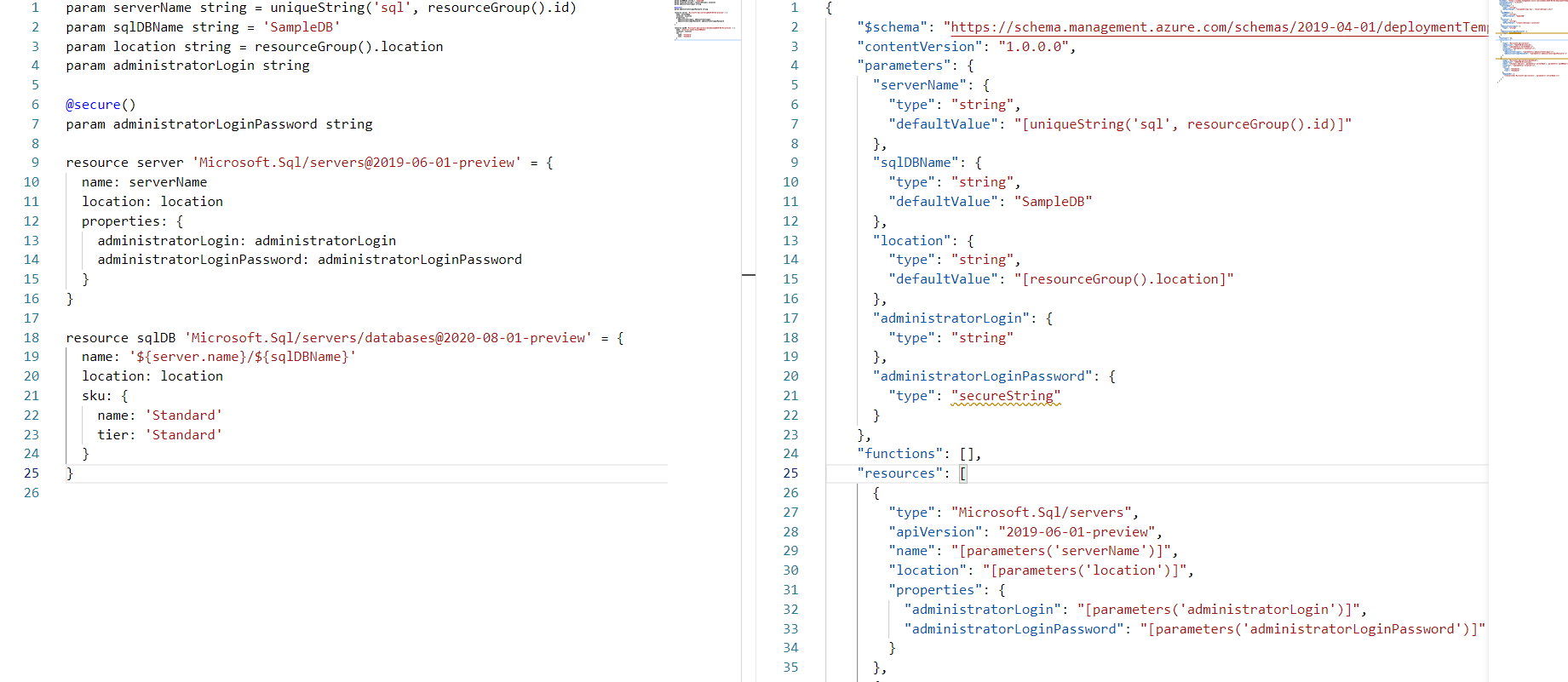The image size is (1568, 682).
Task: Click "[parameters('administratorLogin')]" value on line 32
Action: click(x=1218, y=610)
